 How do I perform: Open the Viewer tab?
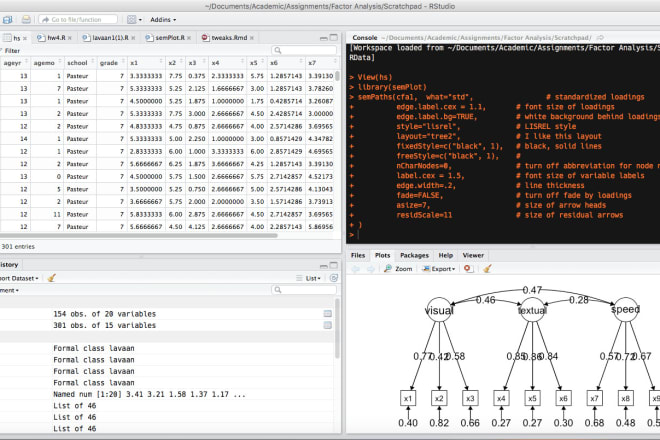pyautogui.click(x=473, y=255)
